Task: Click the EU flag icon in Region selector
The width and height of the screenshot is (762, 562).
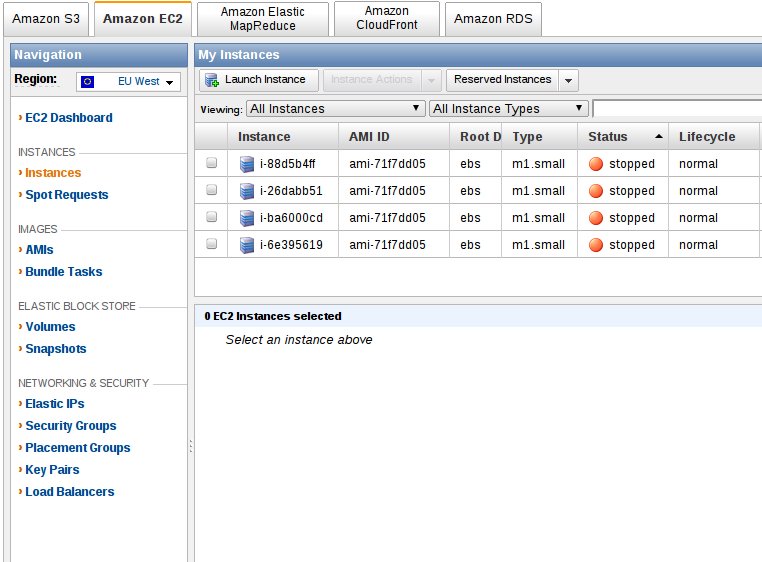Action: click(x=87, y=82)
